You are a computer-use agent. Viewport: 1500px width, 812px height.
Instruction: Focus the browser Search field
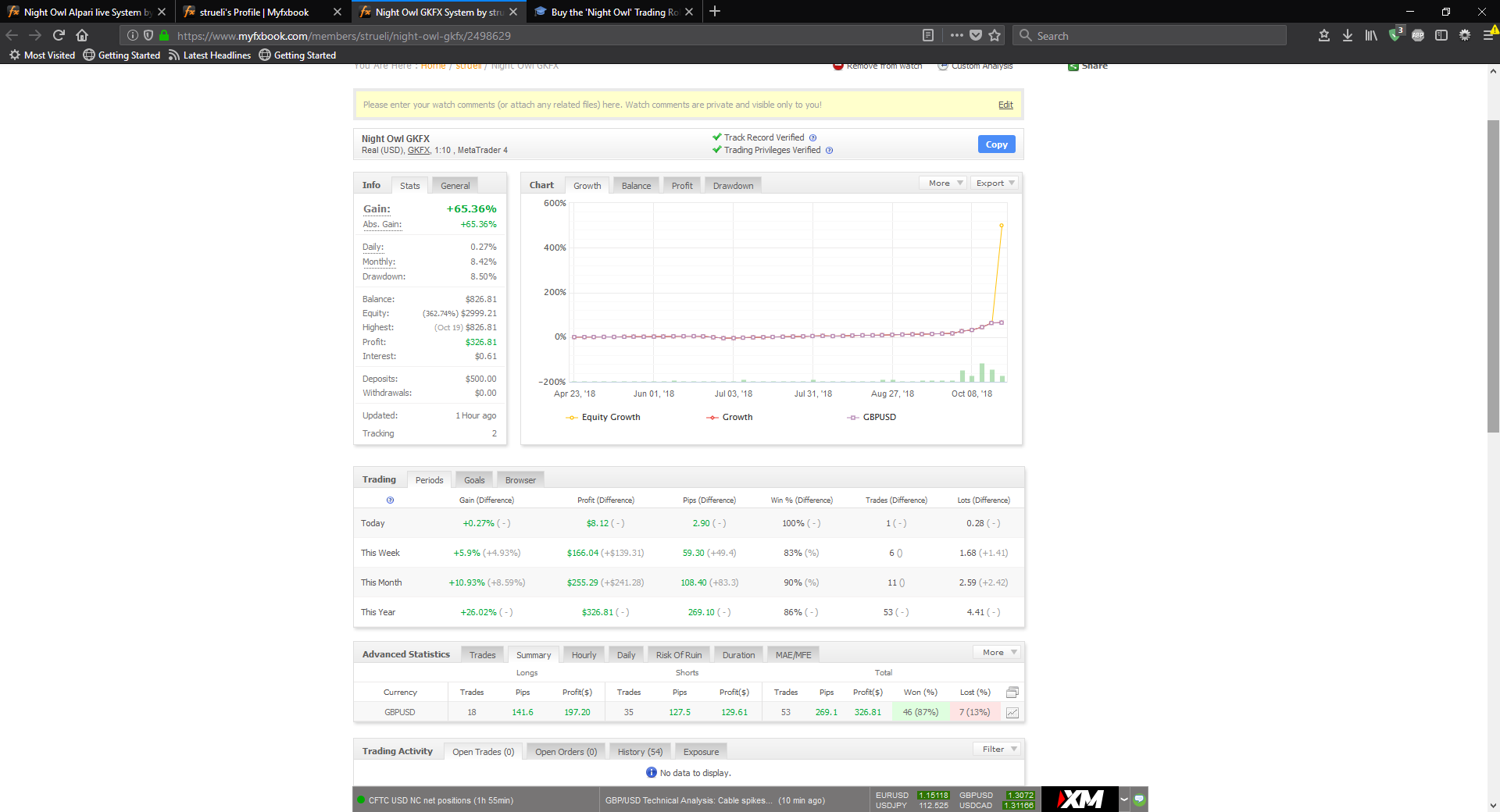coord(1150,35)
